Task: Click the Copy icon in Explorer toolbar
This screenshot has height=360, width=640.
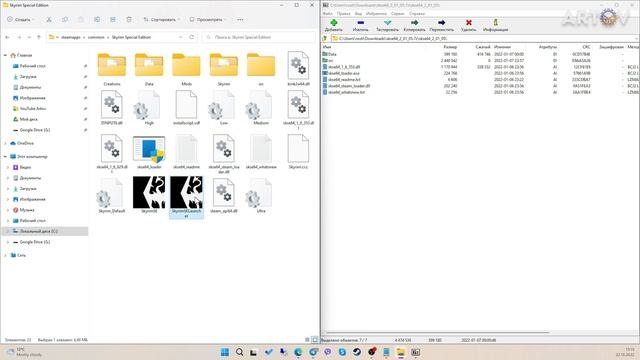Action: click(x=64, y=20)
